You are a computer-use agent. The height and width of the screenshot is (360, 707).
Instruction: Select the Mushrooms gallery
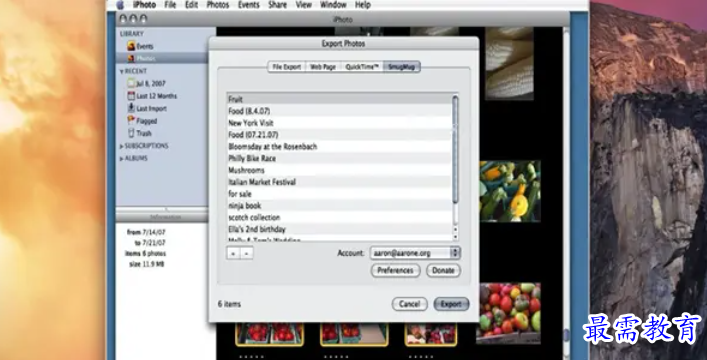point(339,170)
